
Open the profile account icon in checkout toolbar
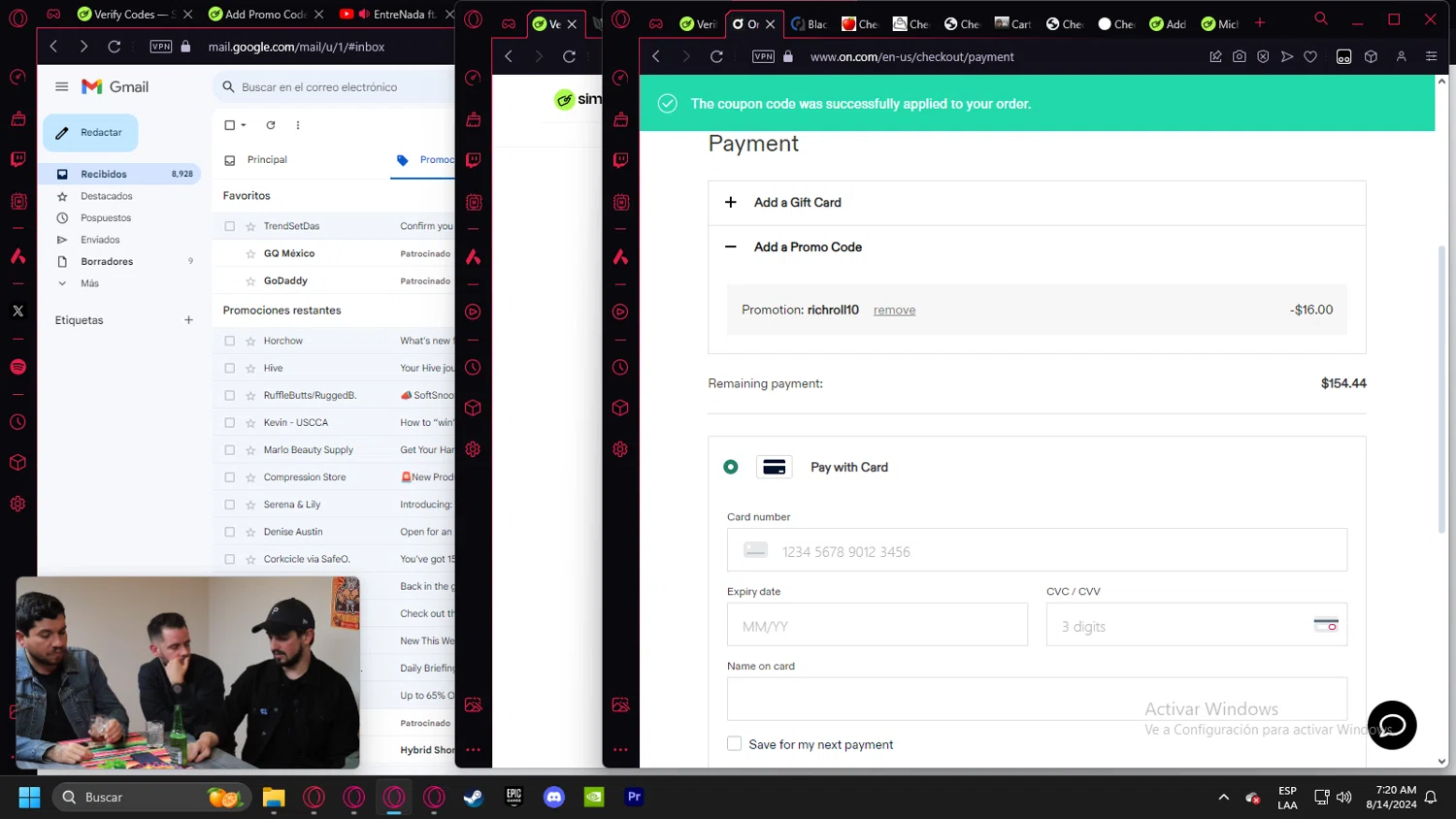pos(1402,57)
